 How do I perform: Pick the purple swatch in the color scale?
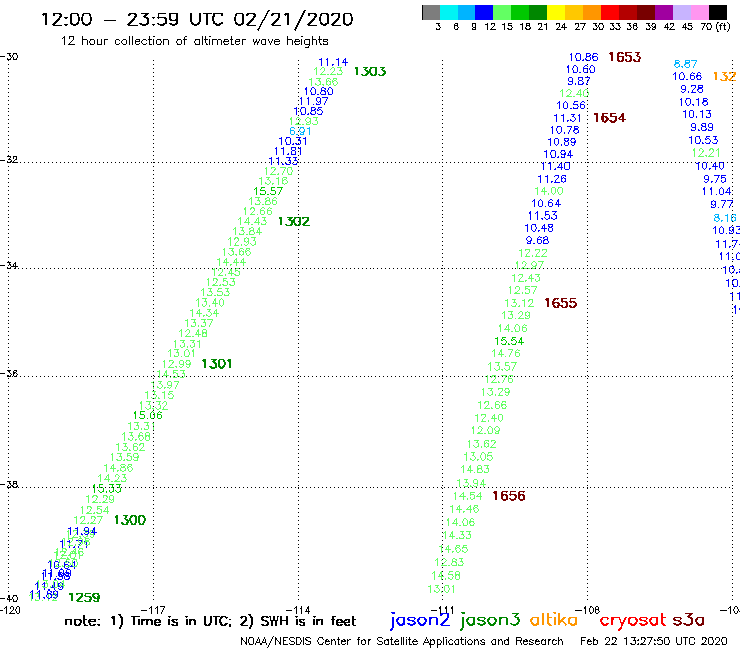(663, 12)
